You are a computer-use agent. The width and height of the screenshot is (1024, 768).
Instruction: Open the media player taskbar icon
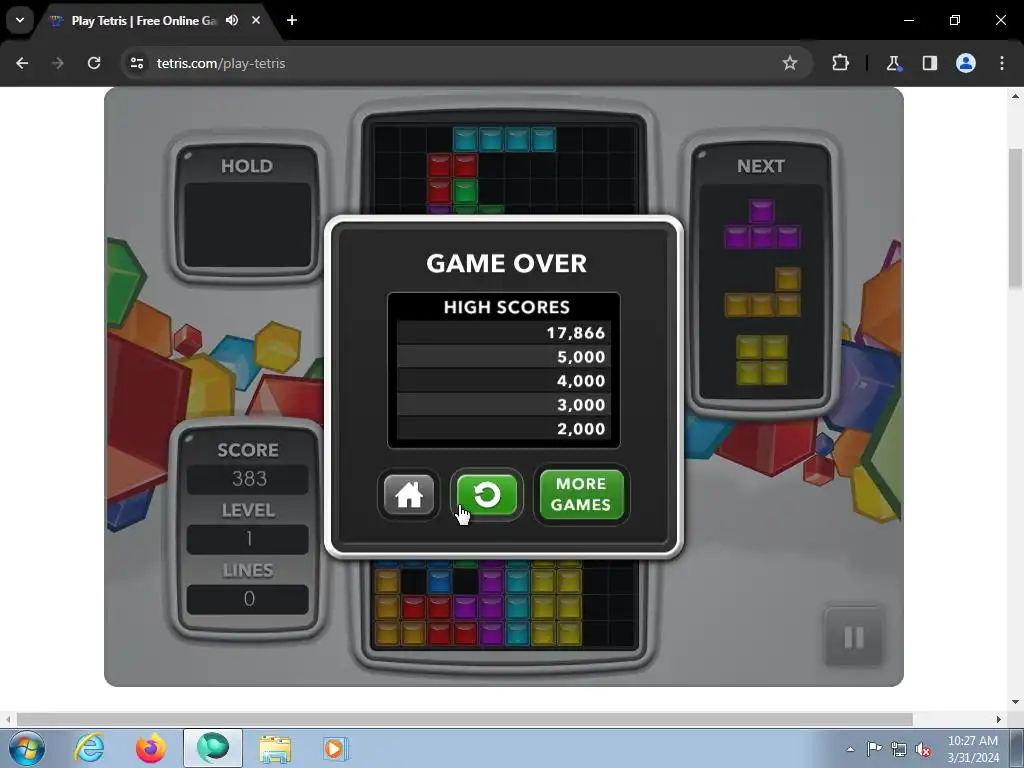point(336,748)
